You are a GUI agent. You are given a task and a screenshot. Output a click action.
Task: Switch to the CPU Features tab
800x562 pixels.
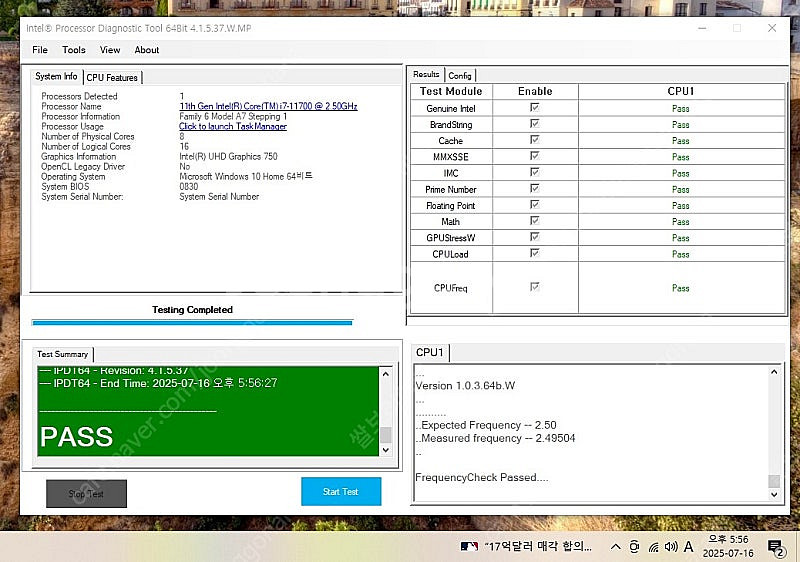[112, 78]
